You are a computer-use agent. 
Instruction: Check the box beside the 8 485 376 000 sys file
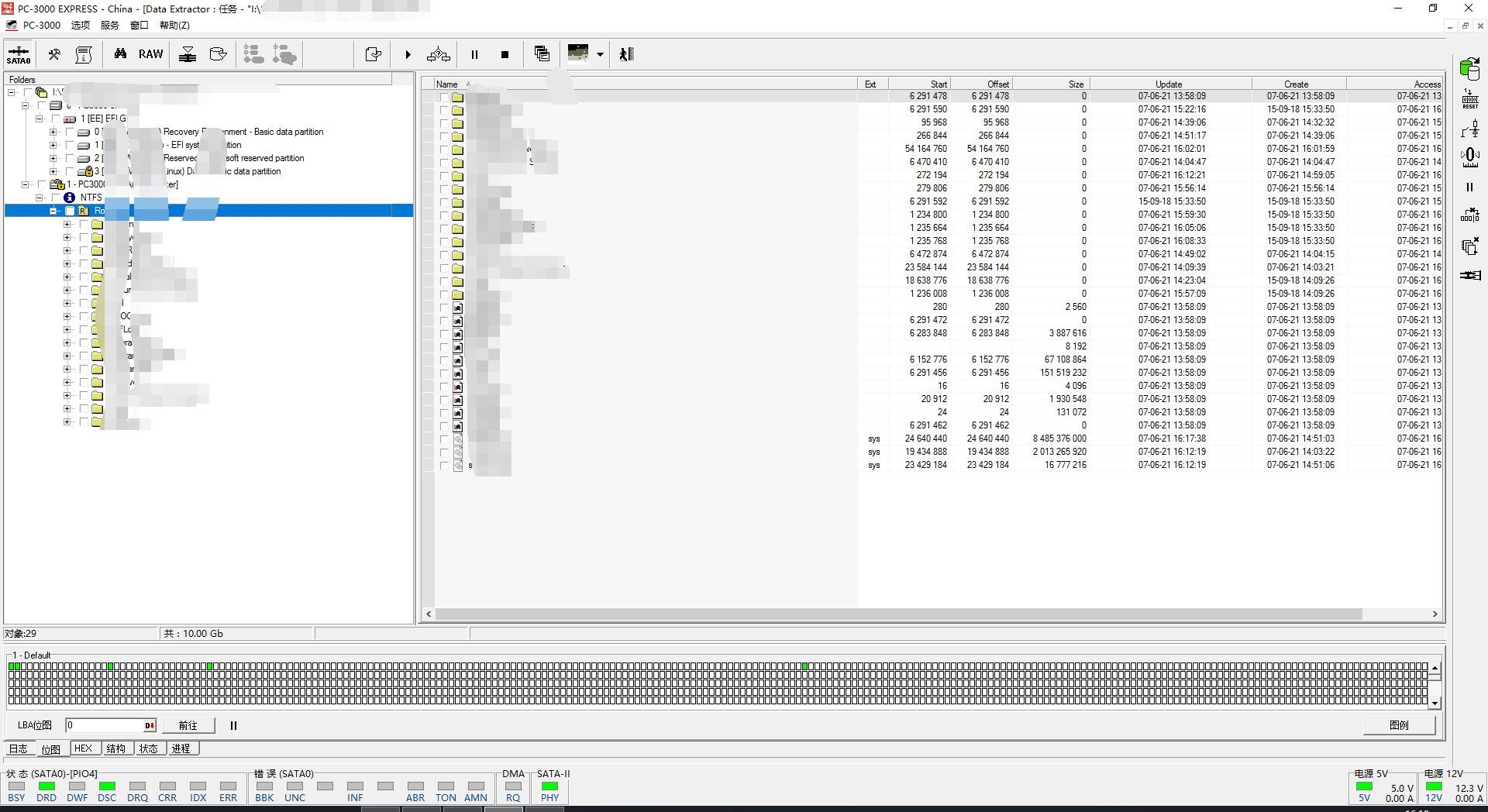(444, 439)
